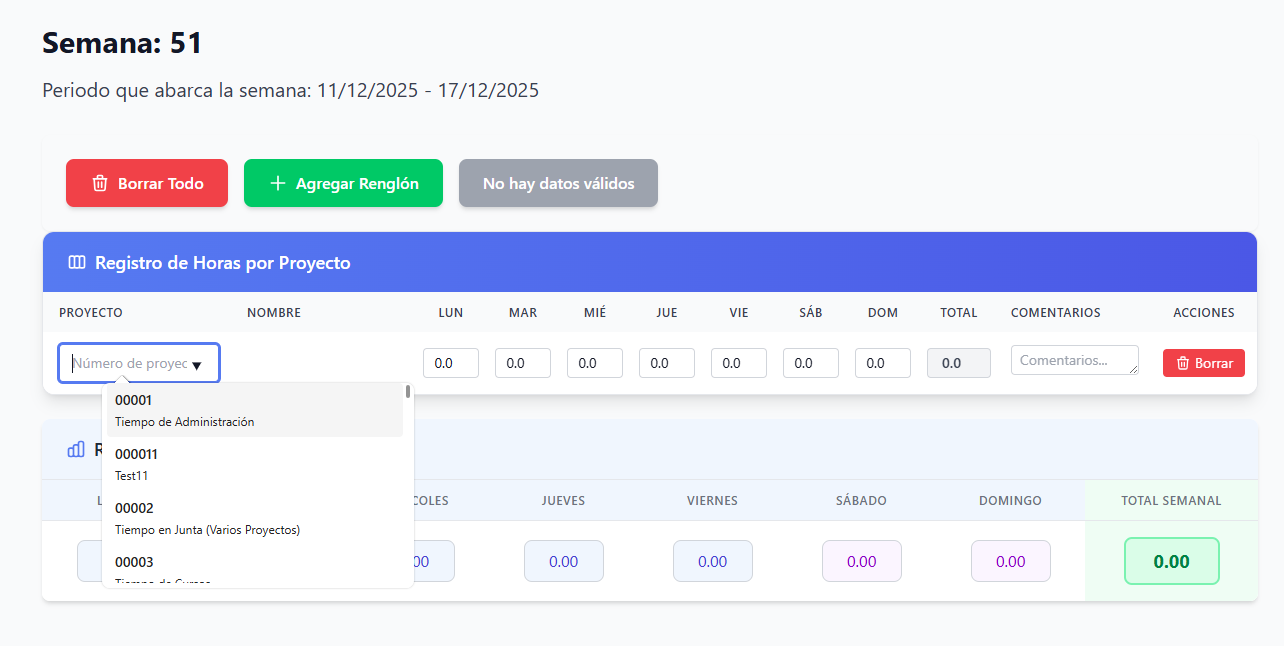Open the project number dropdown arrow

coord(197,365)
